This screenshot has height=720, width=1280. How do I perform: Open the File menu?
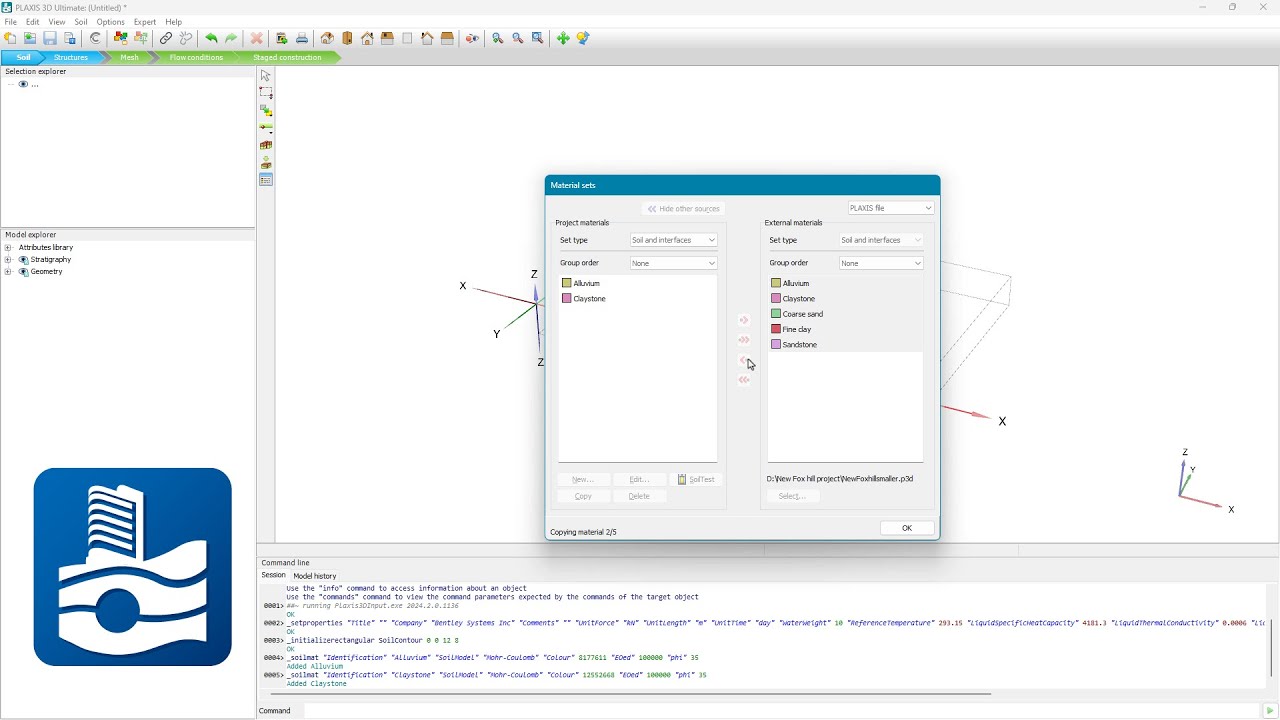[11, 22]
